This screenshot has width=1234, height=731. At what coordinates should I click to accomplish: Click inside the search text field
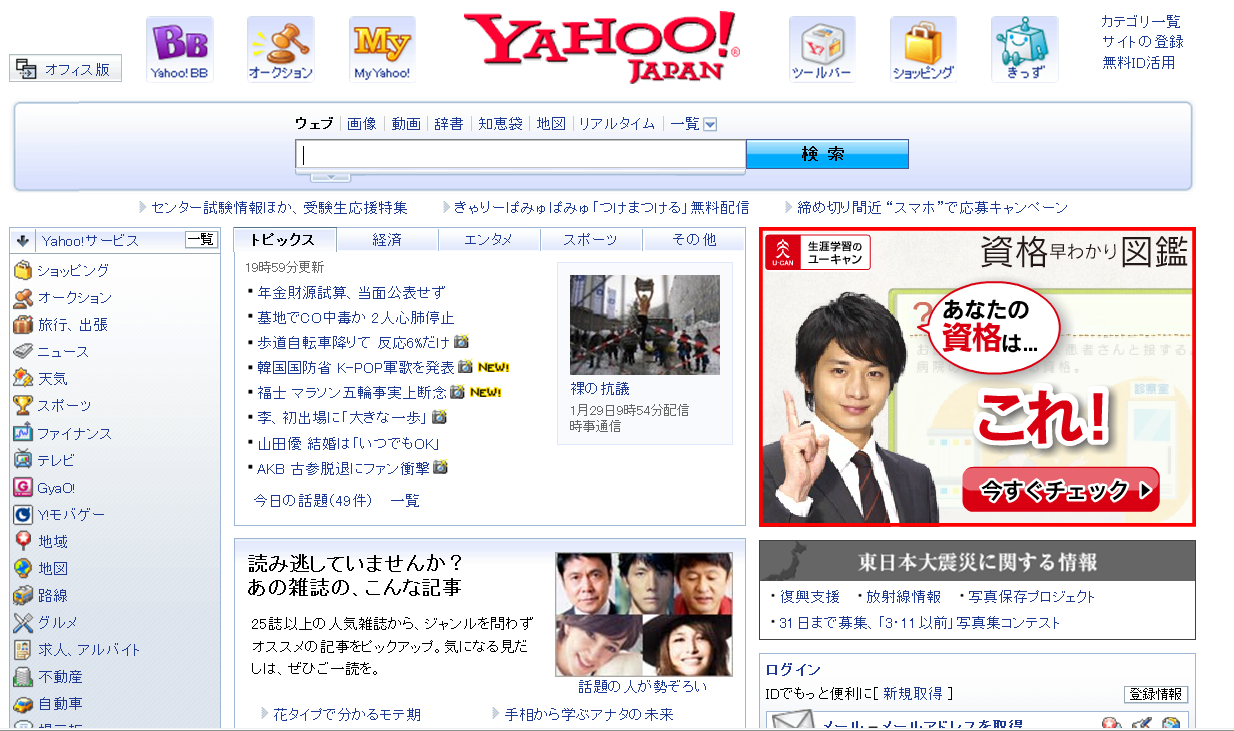click(x=520, y=154)
